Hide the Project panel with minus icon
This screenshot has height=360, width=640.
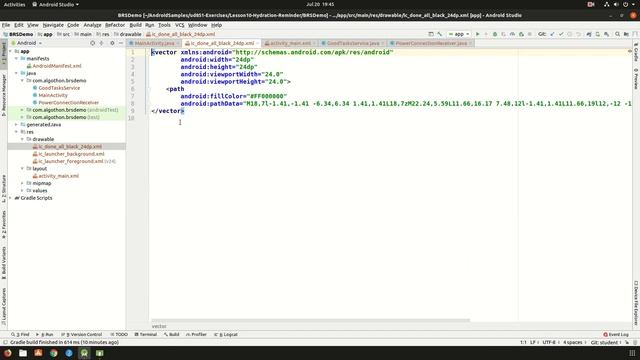(x=121, y=43)
